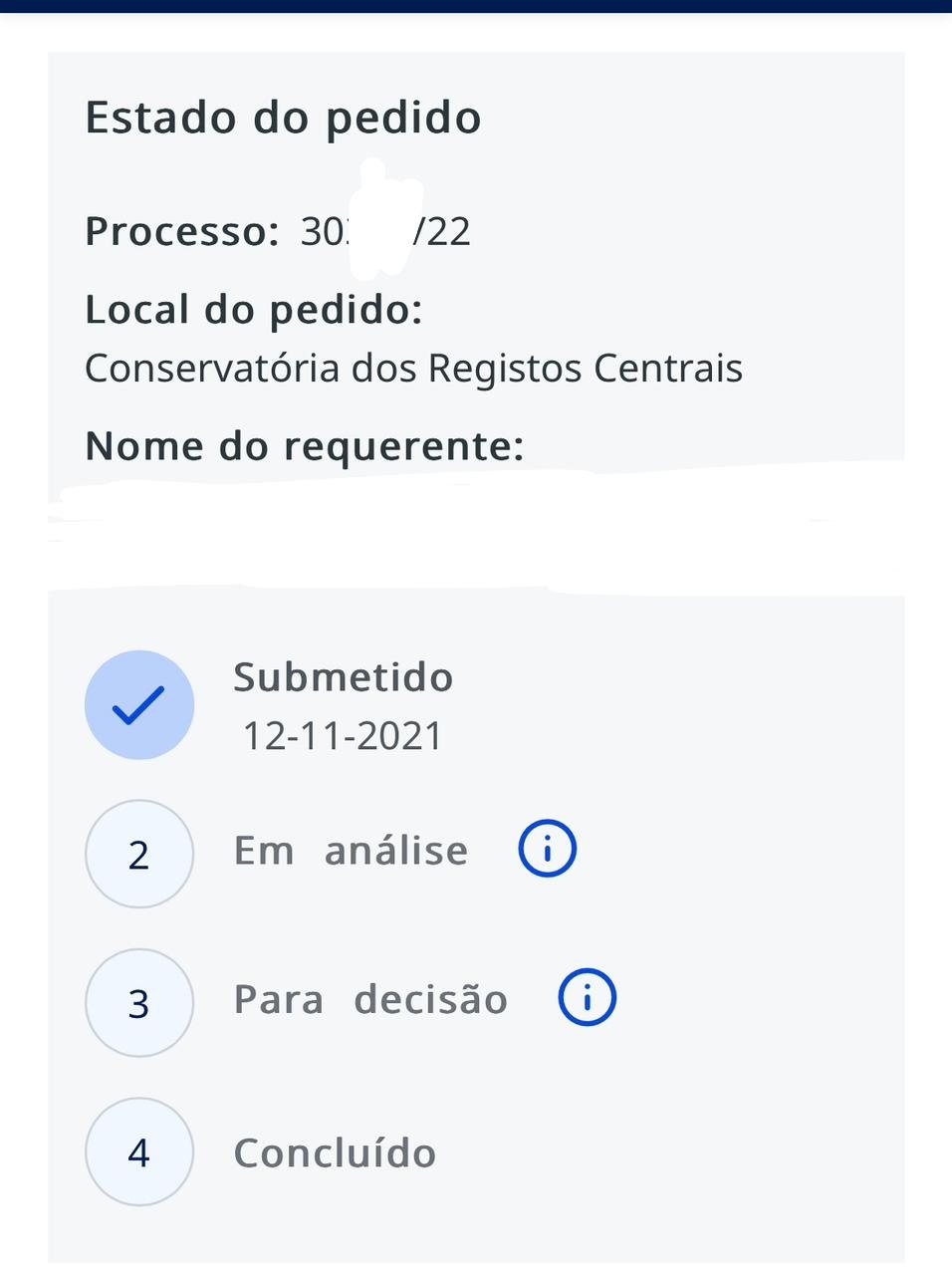Click the submission date 12-11-2021
The image size is (952, 1275).
(x=343, y=736)
